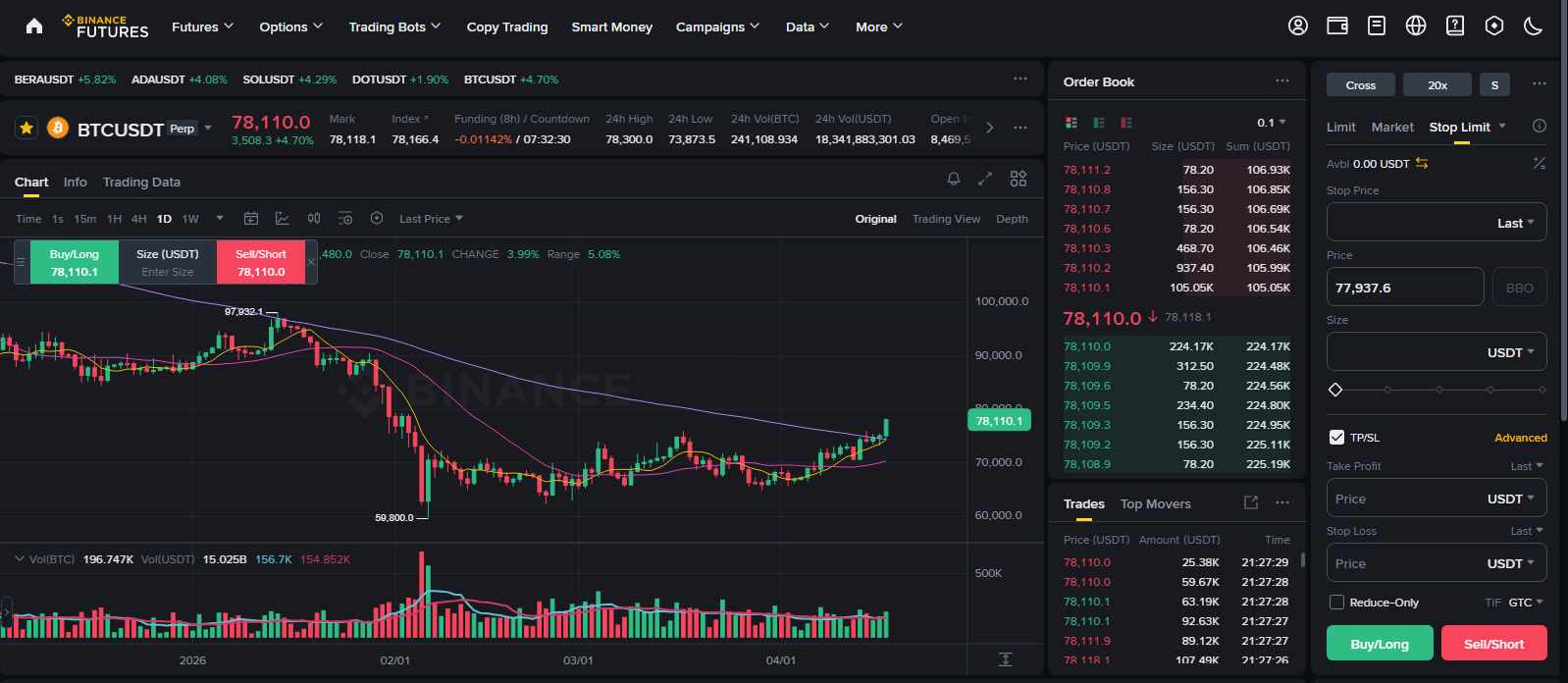
Task: Show buy orders only in order book
Action: [x=1099, y=123]
